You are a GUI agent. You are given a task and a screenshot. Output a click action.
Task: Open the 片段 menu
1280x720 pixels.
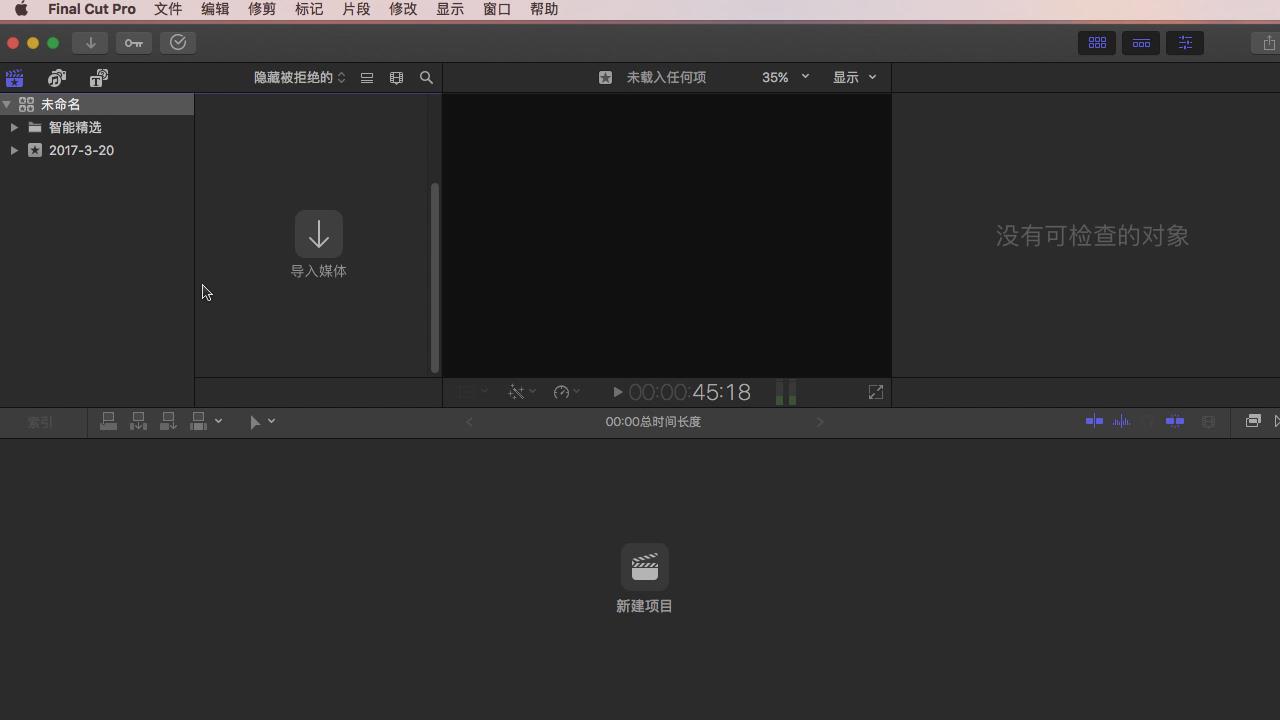[356, 9]
